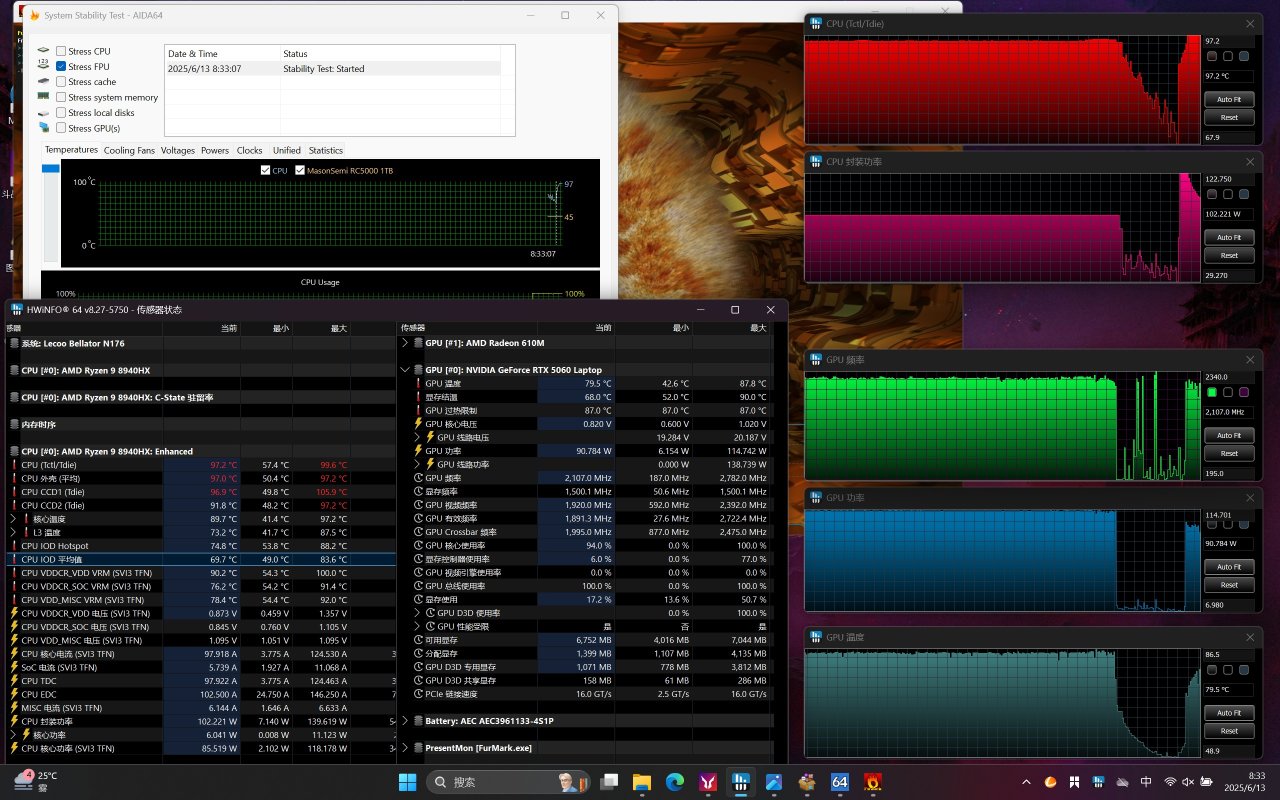Launch Microsoft Edge from the taskbar
The width and height of the screenshot is (1280, 800).
click(674, 782)
